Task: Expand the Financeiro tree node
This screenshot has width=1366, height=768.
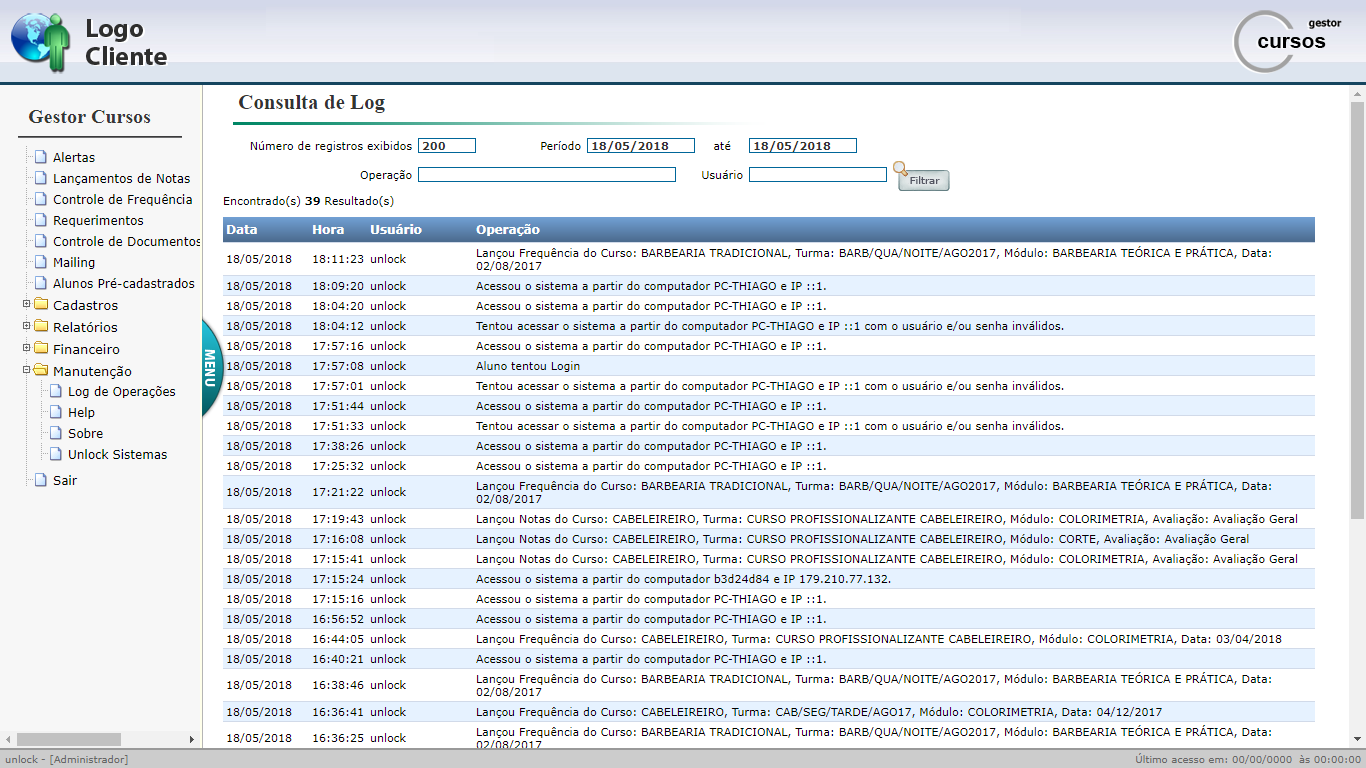Action: 26,348
